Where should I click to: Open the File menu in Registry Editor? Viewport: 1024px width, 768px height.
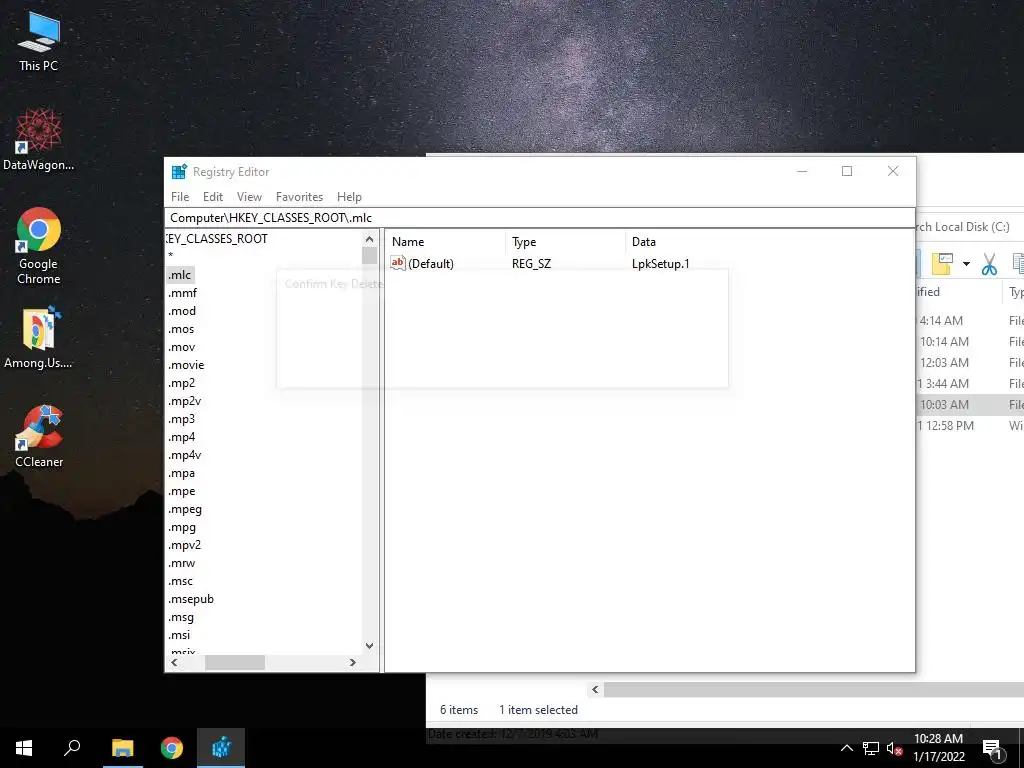[x=180, y=197]
